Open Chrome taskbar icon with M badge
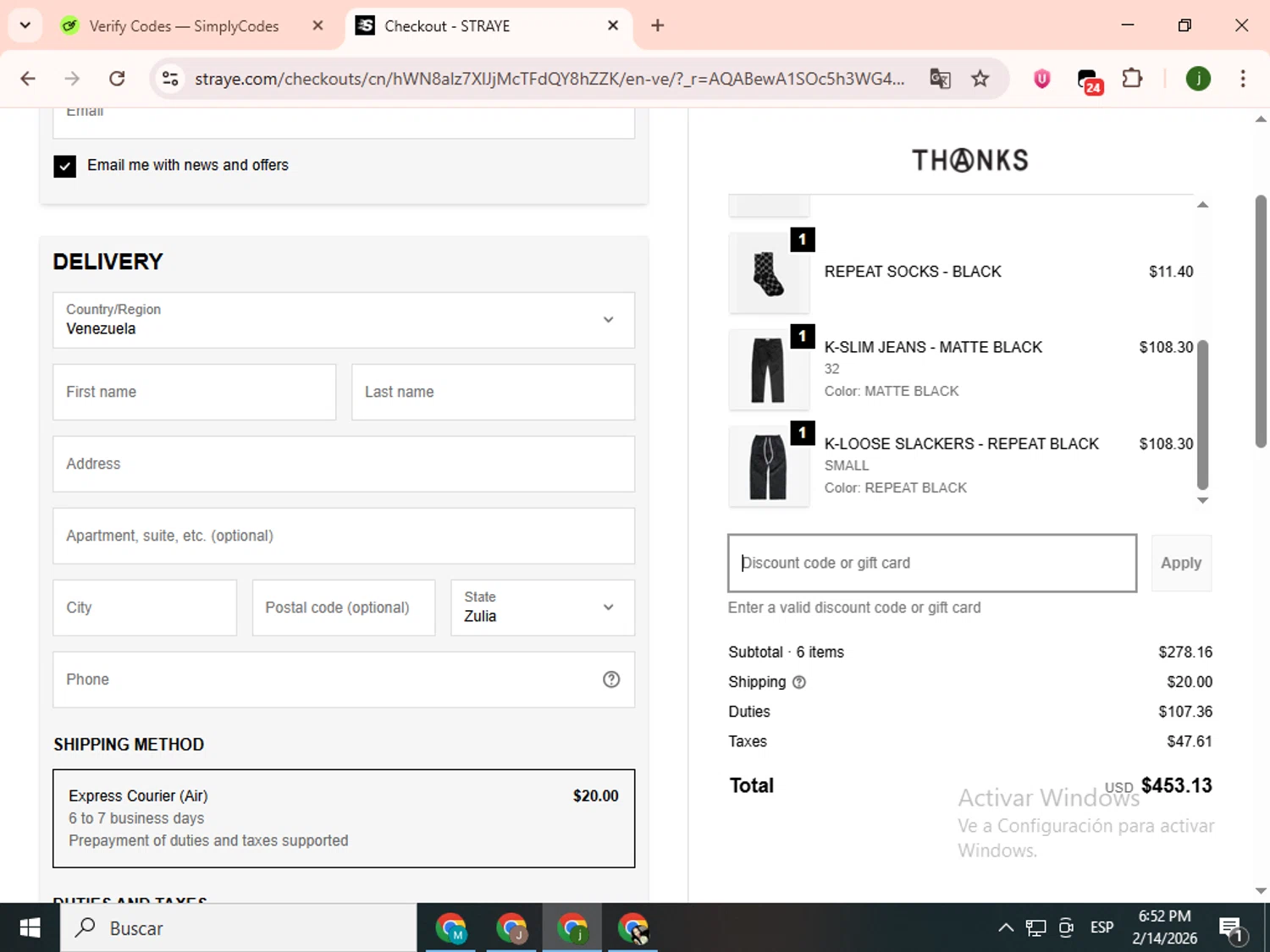 pos(451,928)
